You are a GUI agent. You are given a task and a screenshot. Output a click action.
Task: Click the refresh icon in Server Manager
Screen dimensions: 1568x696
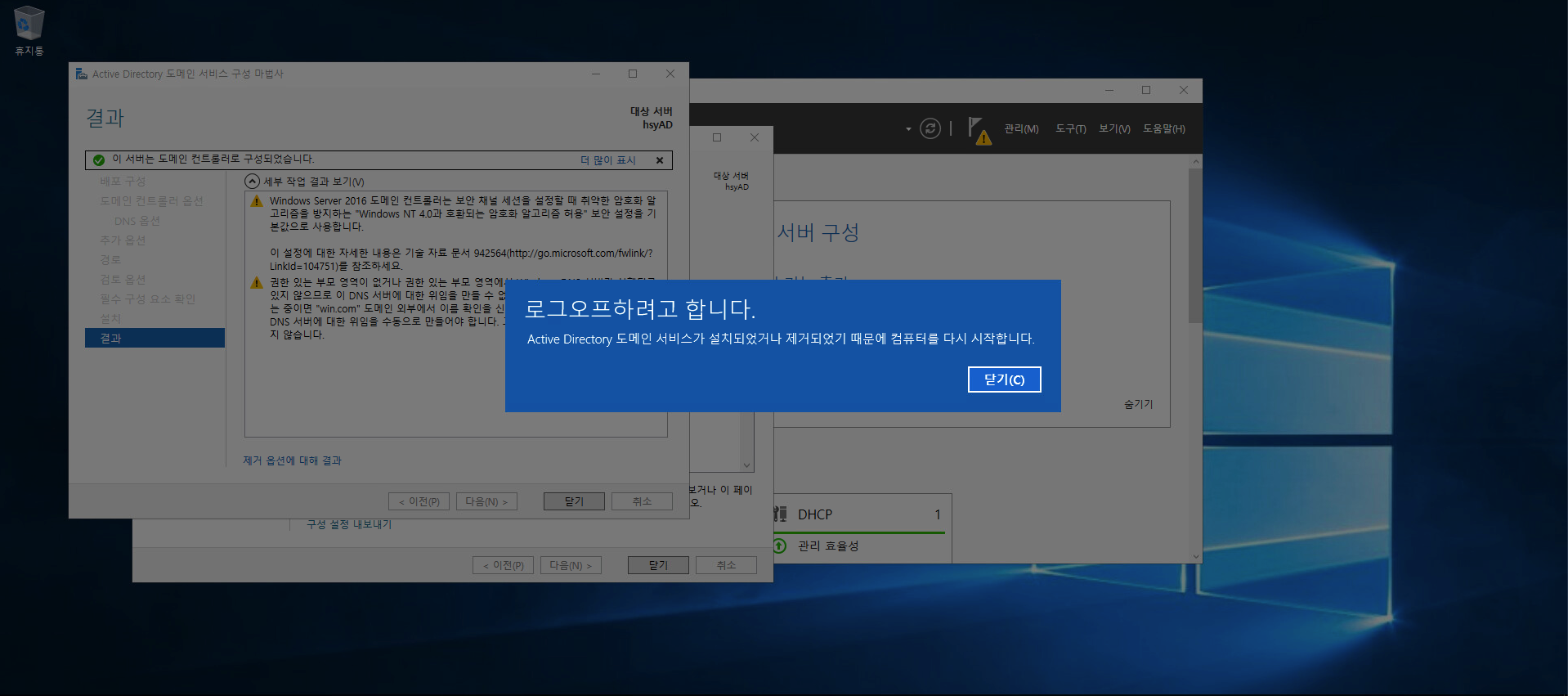click(x=930, y=128)
